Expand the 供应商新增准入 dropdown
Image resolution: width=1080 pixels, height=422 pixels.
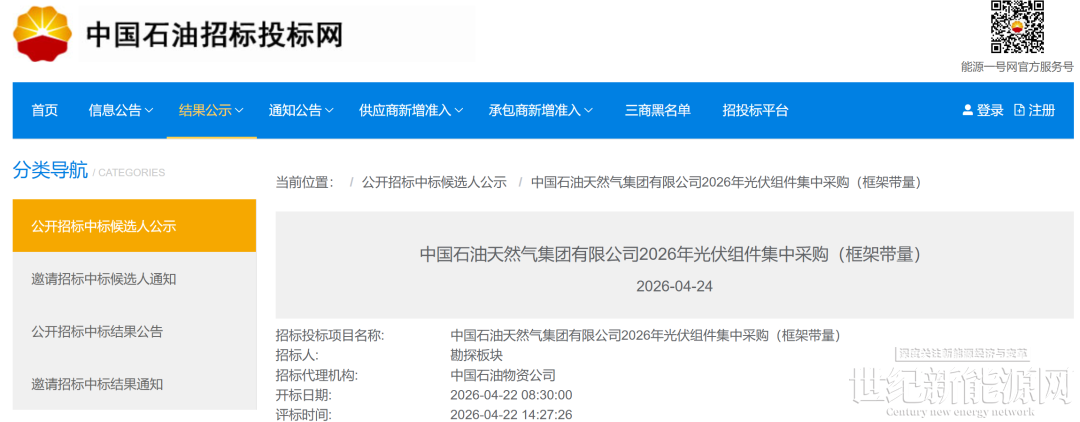click(x=411, y=110)
